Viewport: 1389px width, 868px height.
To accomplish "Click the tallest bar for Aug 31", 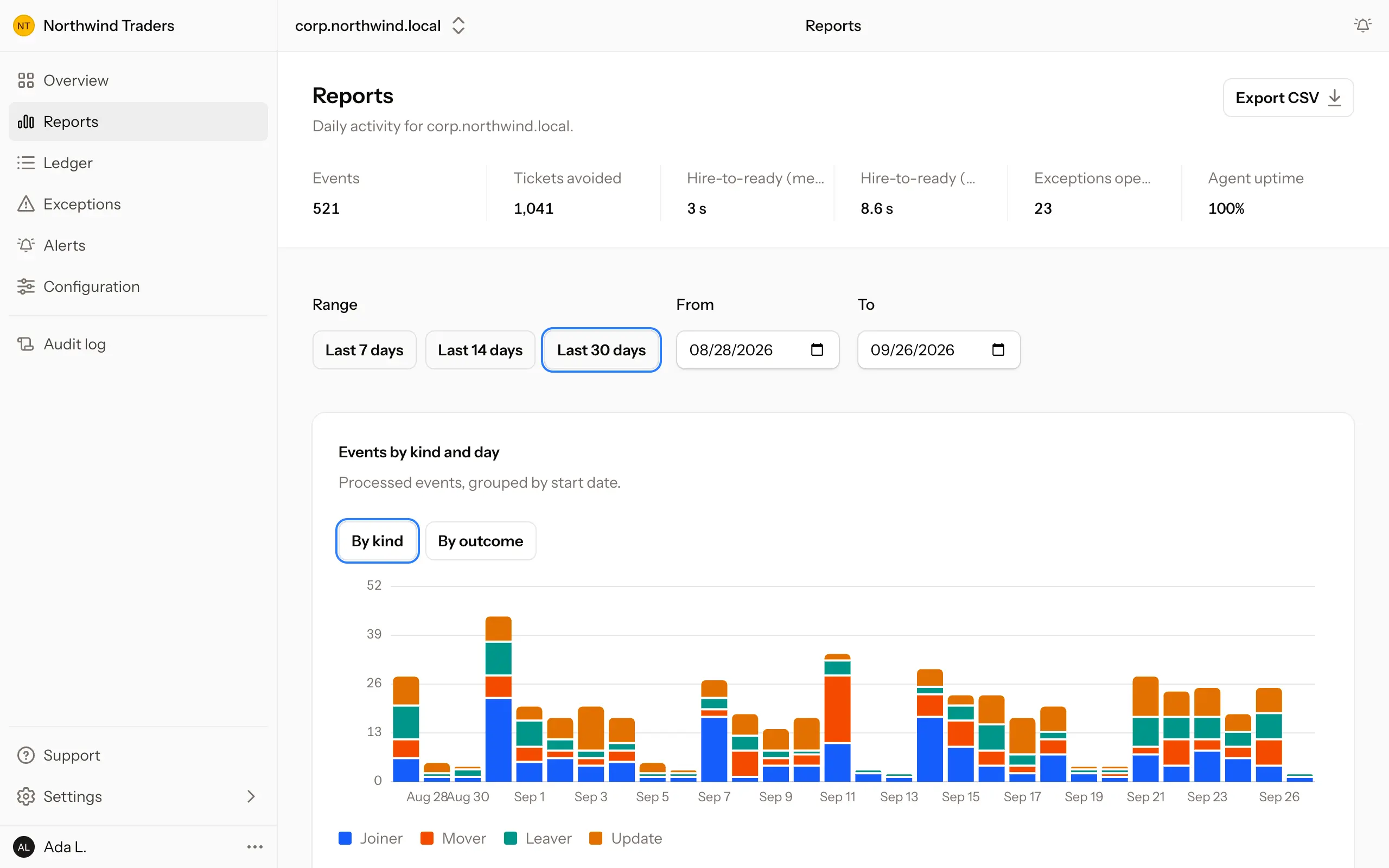I will [498, 699].
